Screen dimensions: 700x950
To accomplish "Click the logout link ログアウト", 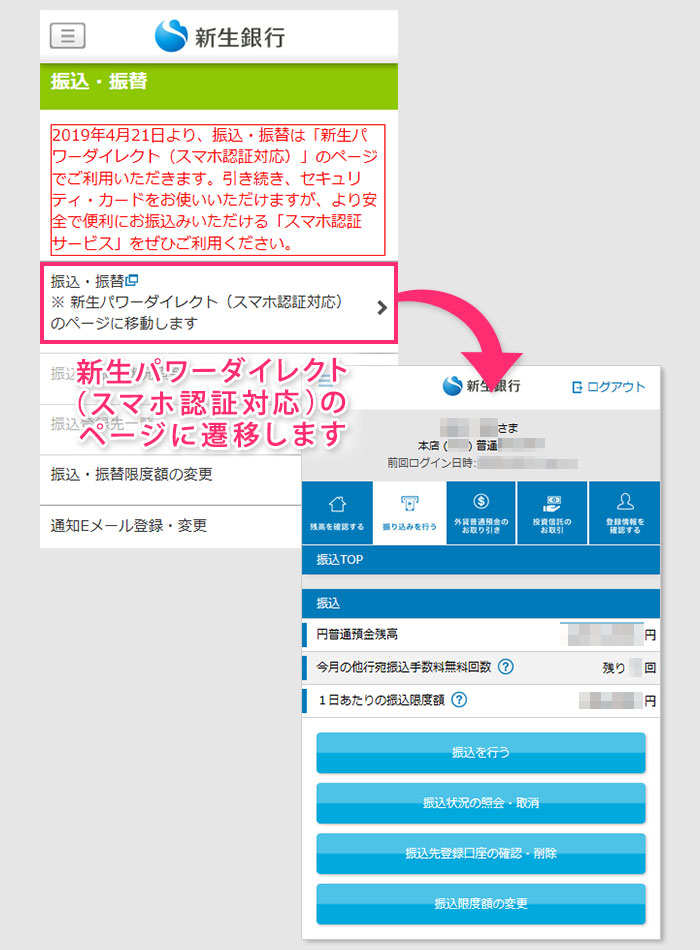I will [x=608, y=387].
